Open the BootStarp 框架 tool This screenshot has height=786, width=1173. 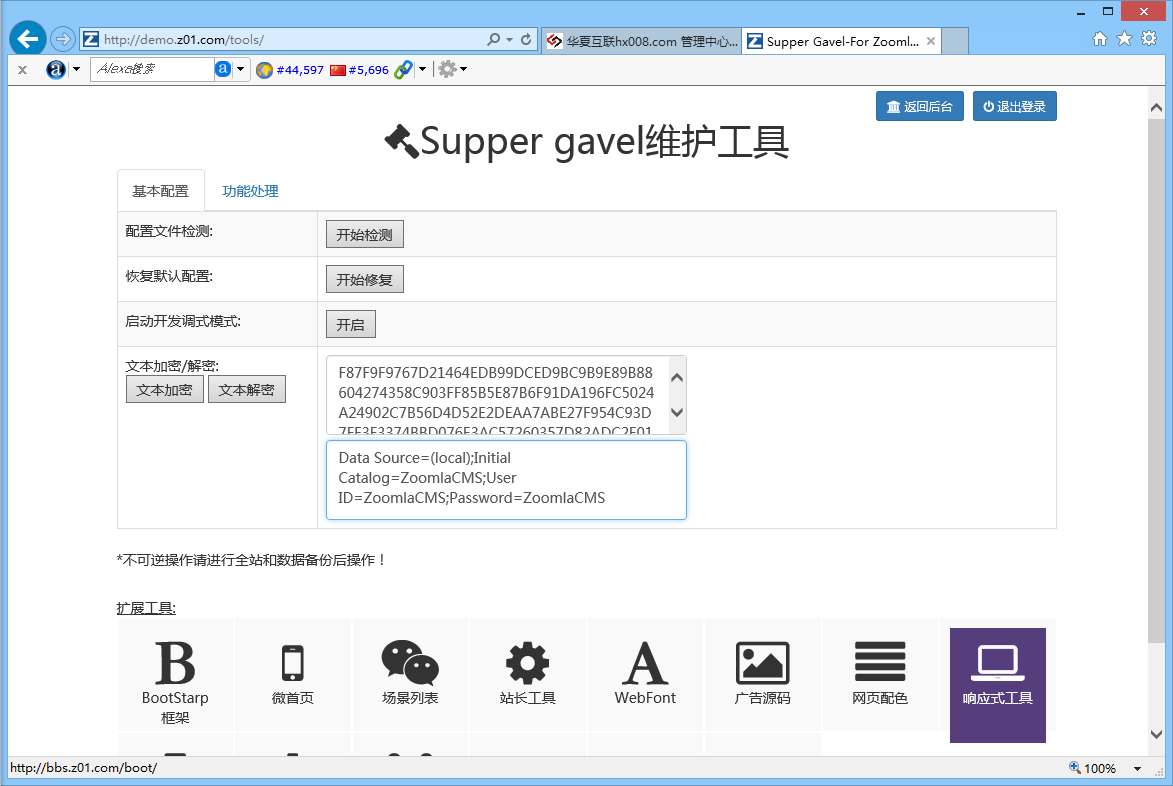point(175,675)
